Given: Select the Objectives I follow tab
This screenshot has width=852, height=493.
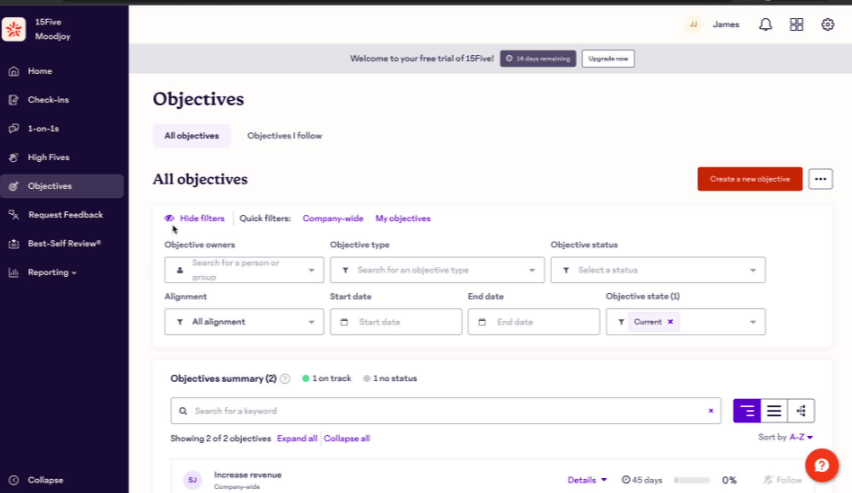Looking at the screenshot, I should coord(285,136).
